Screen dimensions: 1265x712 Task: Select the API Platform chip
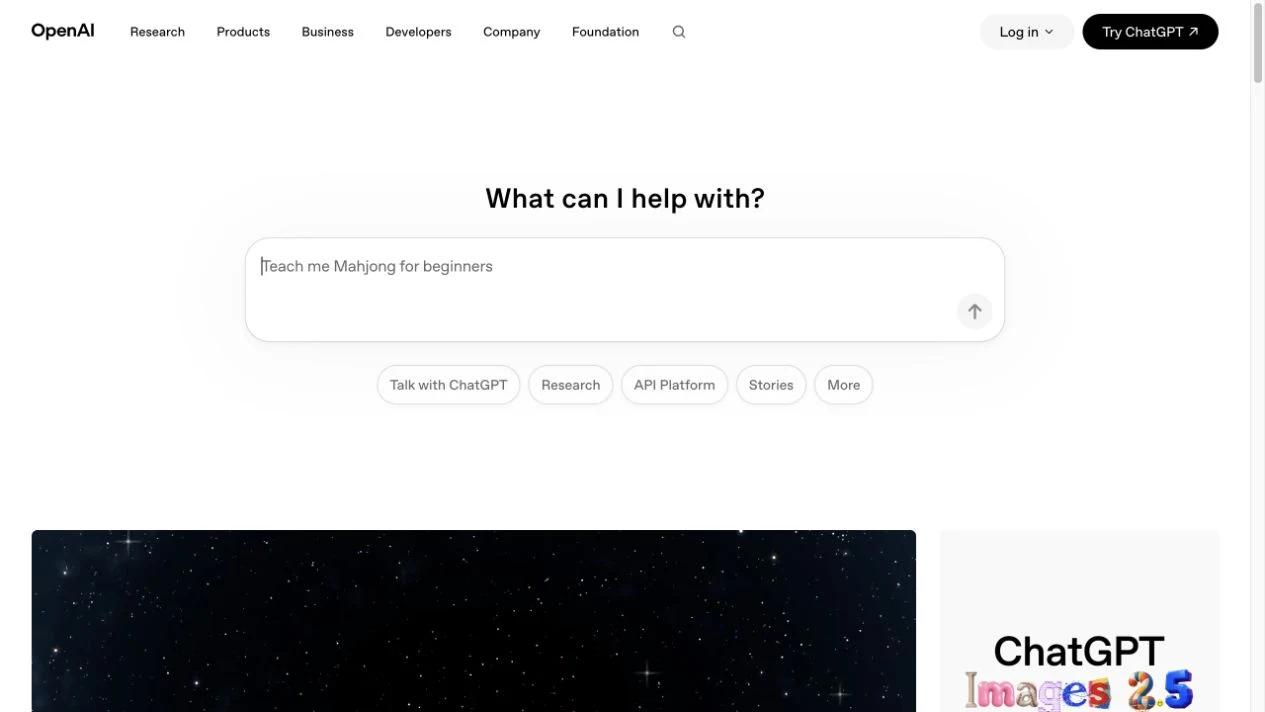(674, 385)
